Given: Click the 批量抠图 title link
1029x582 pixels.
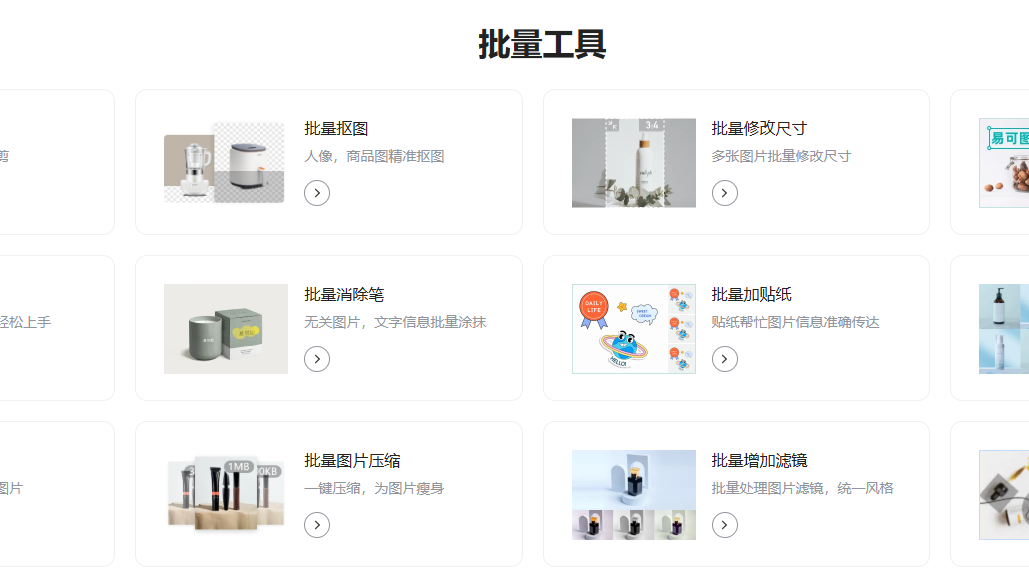Looking at the screenshot, I should (x=336, y=129).
